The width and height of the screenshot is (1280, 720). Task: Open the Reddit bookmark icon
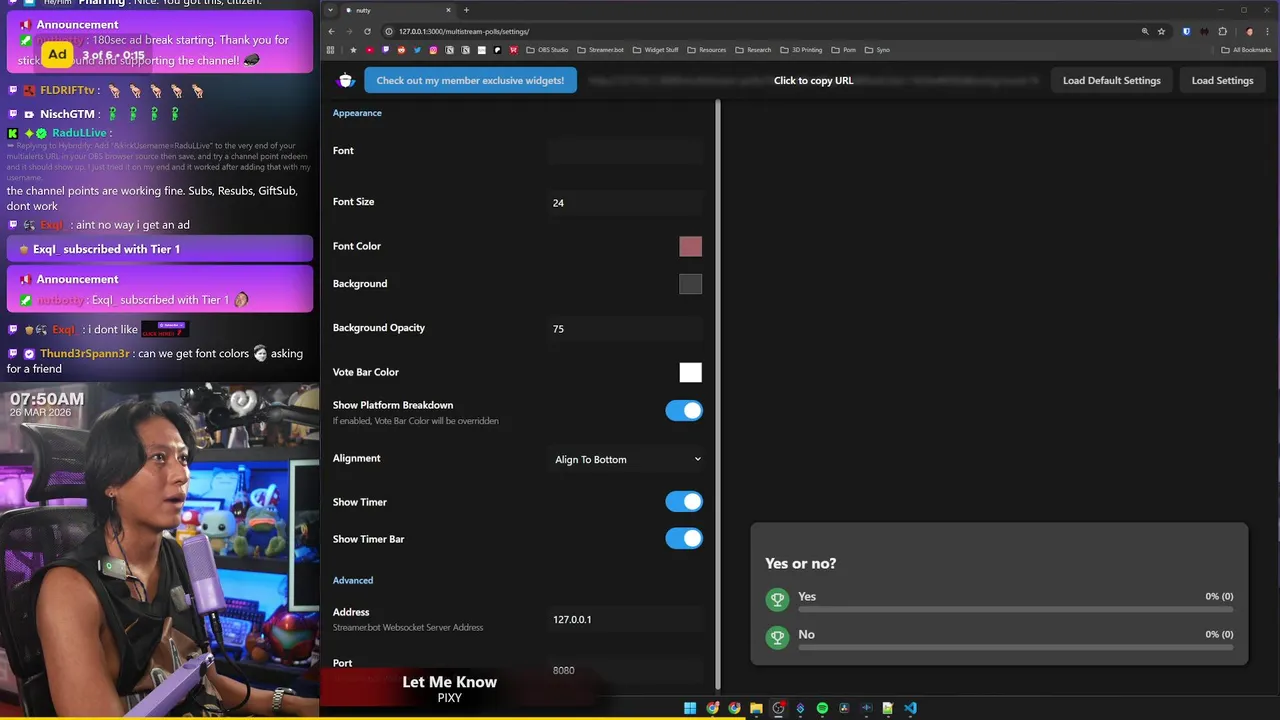[401, 50]
